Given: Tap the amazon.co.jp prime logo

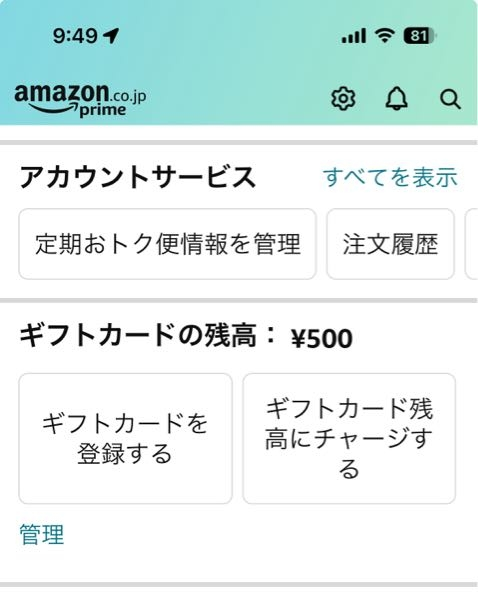Looking at the screenshot, I should [80, 100].
